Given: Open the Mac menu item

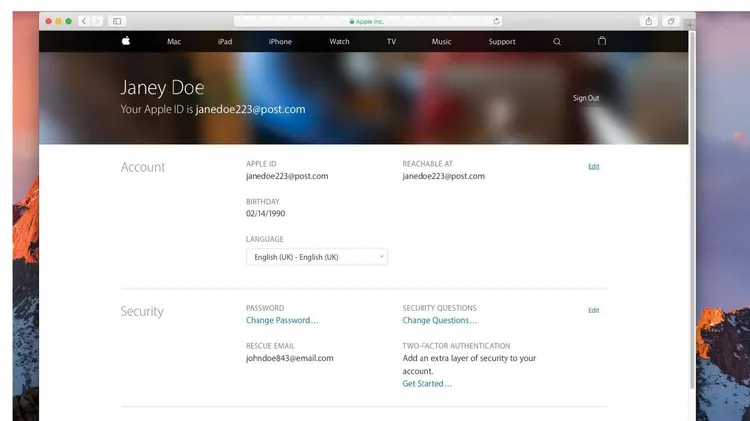Looking at the screenshot, I should (174, 42).
